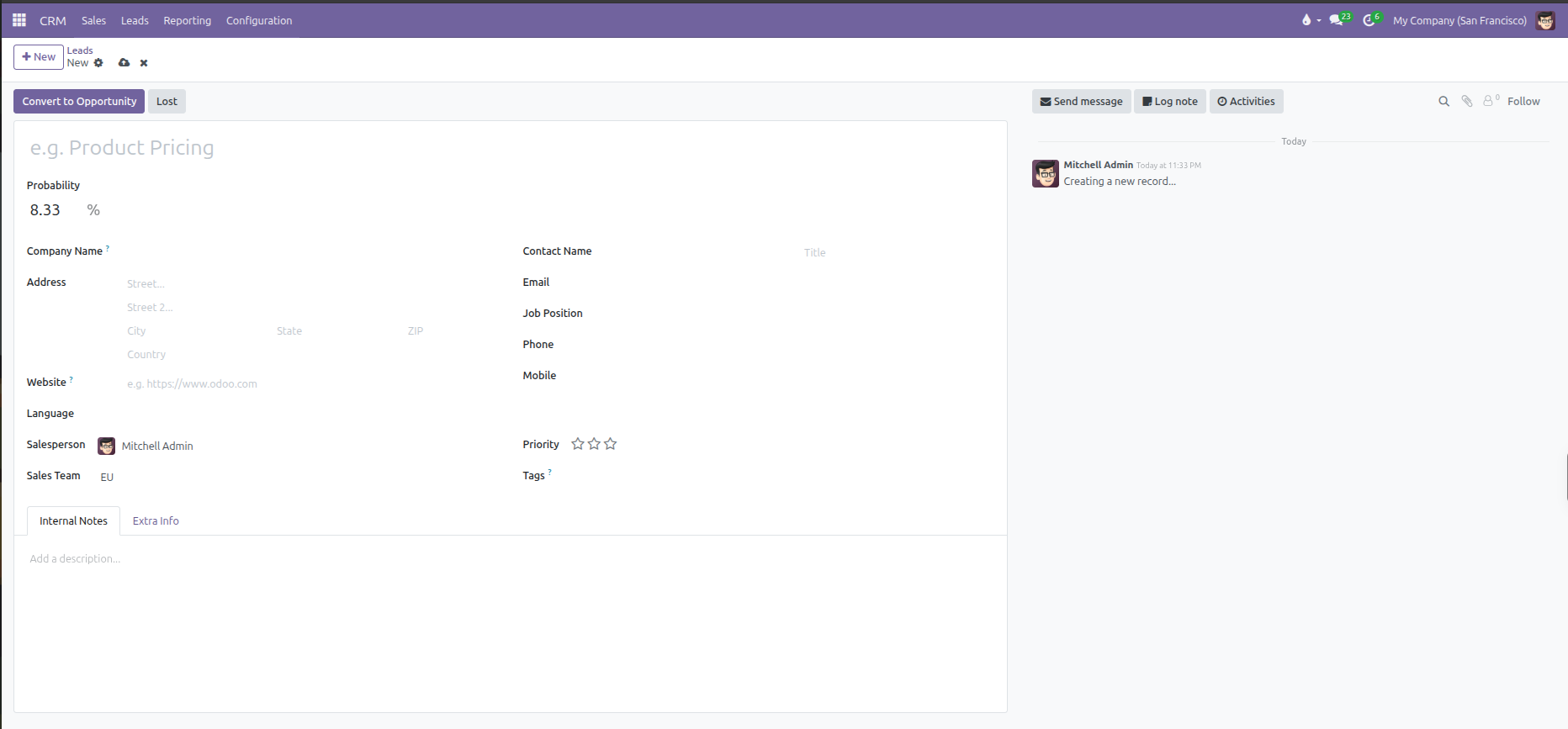The height and width of the screenshot is (729, 1568).
Task: Open conversations icon with 23 badge
Action: tap(1339, 20)
